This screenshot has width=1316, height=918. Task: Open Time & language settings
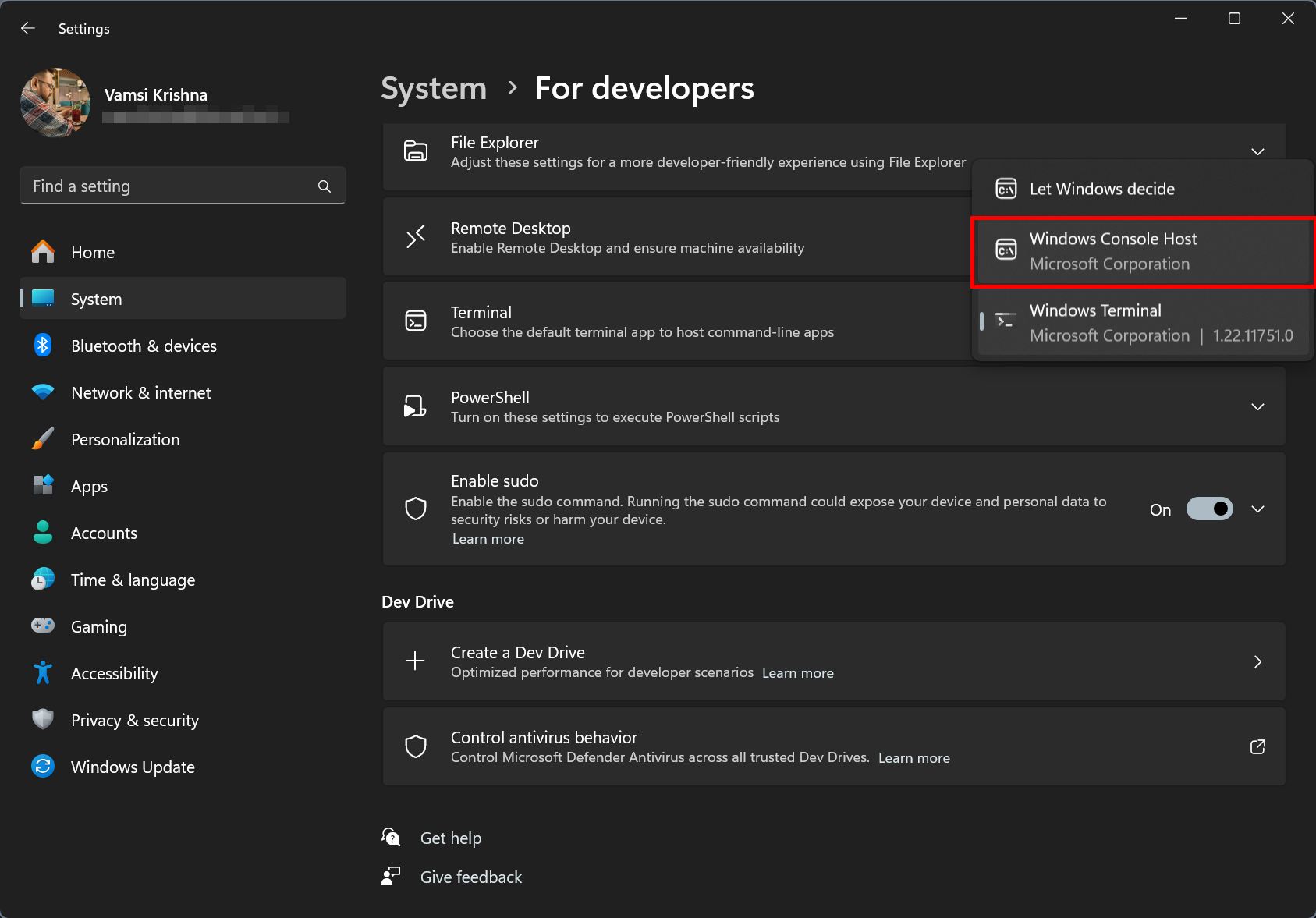coord(183,580)
